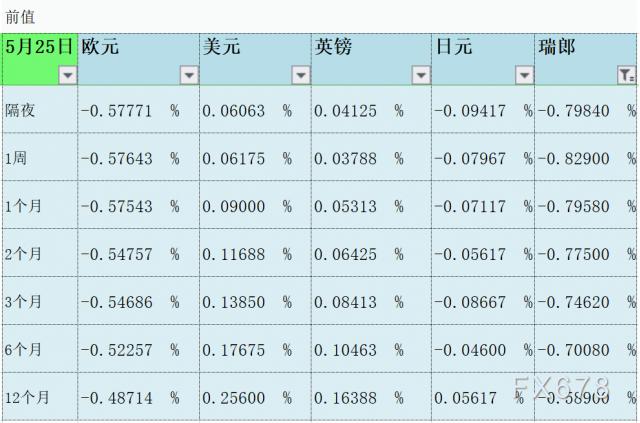
Task: Select the 美元 header cell
Action: point(255,59)
